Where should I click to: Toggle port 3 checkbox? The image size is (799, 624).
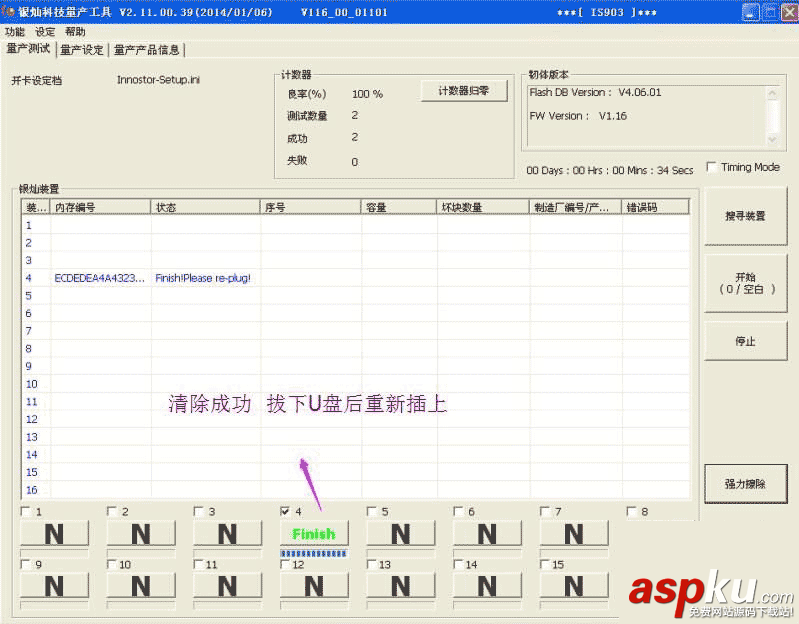click(x=198, y=511)
